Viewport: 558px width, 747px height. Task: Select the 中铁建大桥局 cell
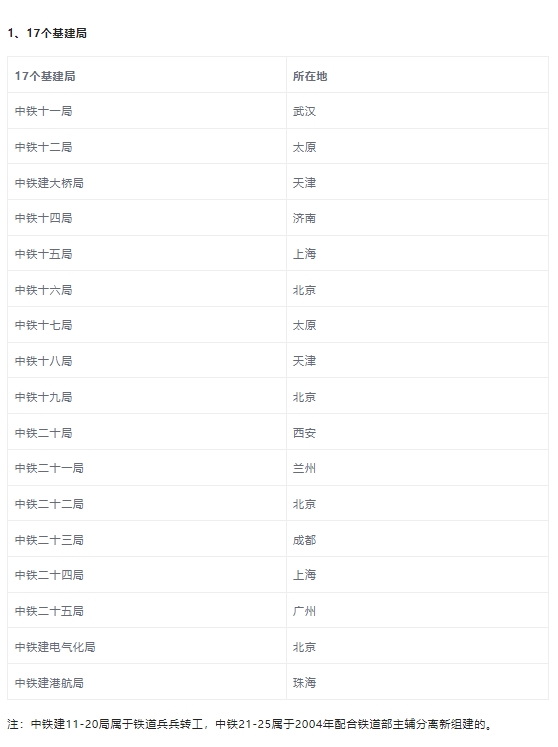(x=147, y=182)
